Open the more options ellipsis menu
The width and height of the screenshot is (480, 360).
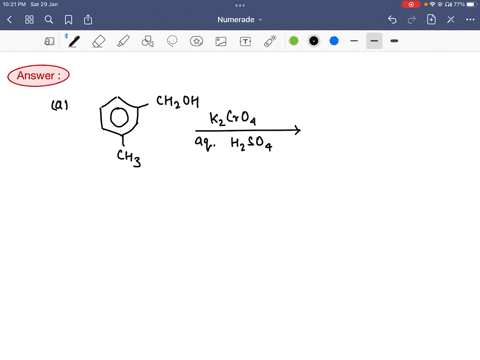pyautogui.click(x=470, y=20)
